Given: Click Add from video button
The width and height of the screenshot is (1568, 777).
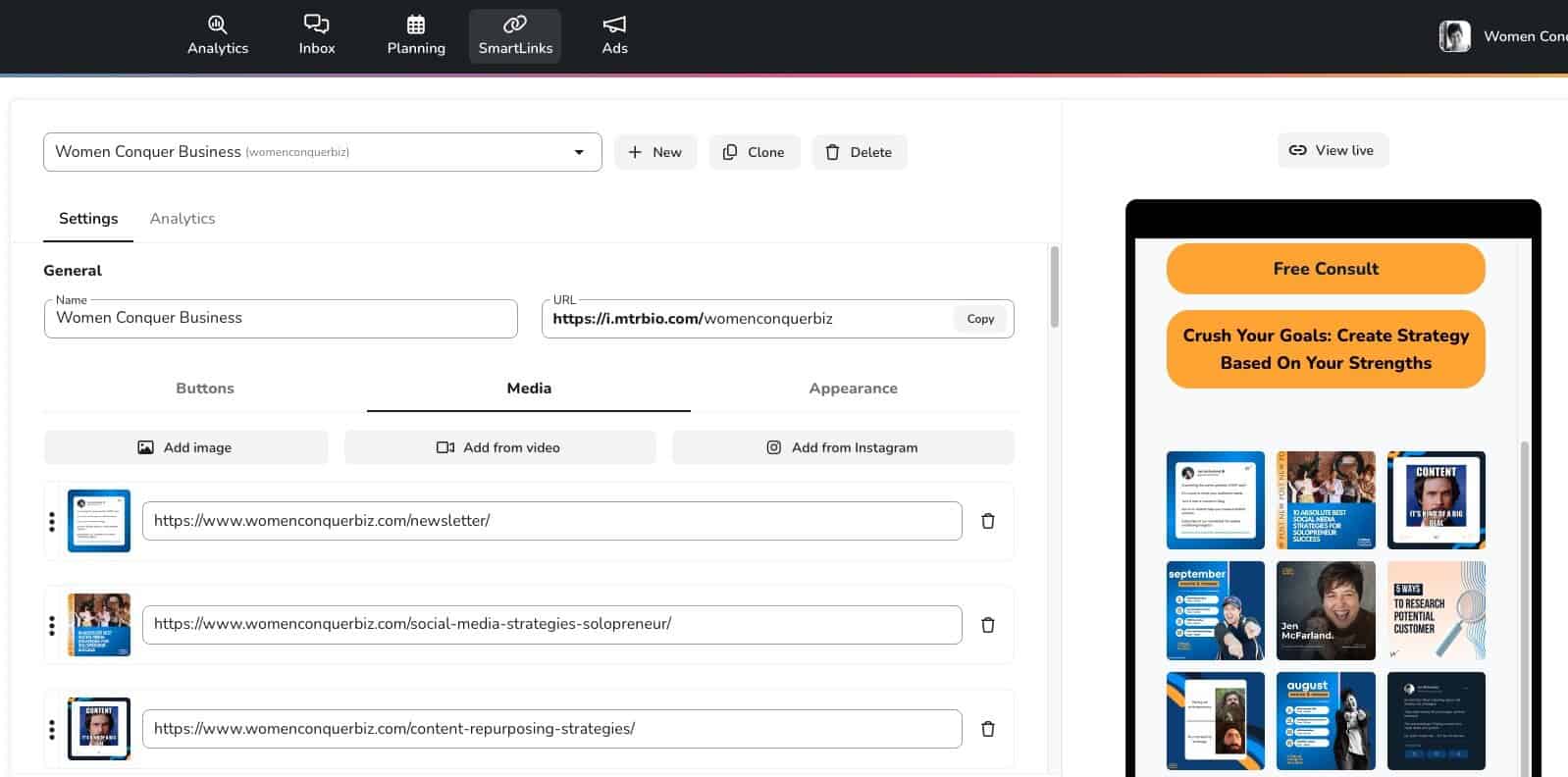Looking at the screenshot, I should [499, 447].
